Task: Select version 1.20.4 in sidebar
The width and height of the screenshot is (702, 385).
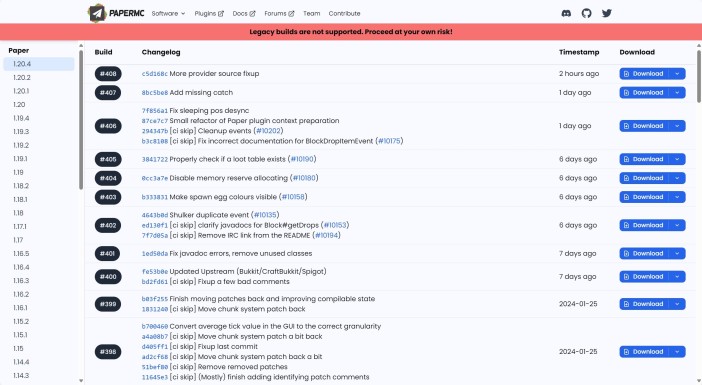Action: pos(39,64)
